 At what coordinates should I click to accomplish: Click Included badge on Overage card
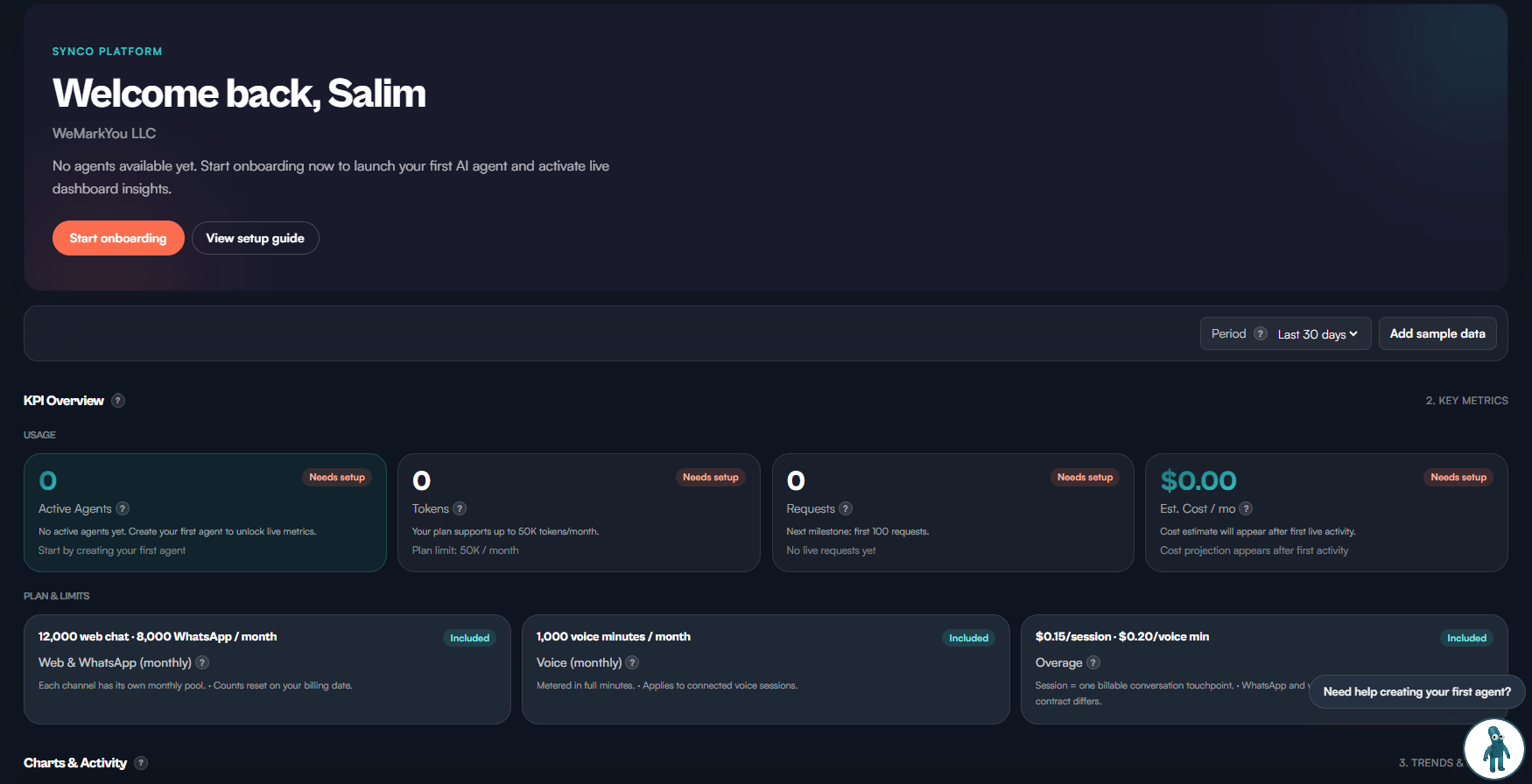(1466, 638)
